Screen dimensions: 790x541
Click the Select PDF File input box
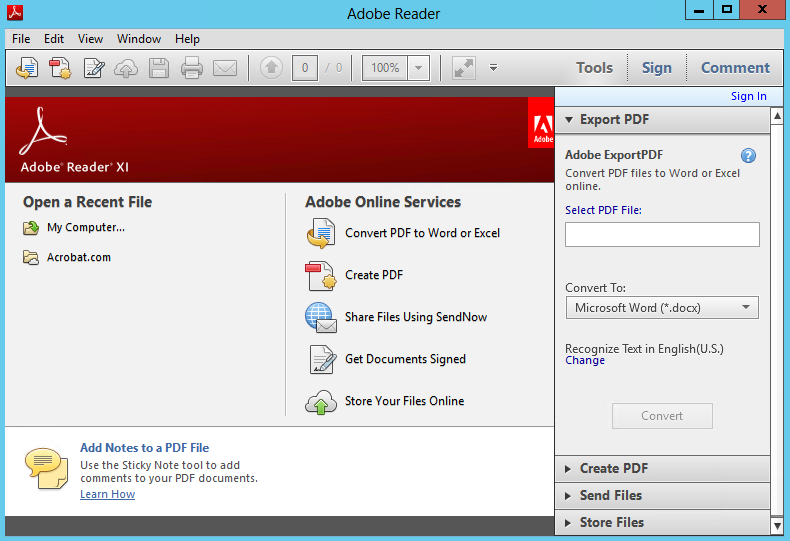(662, 235)
